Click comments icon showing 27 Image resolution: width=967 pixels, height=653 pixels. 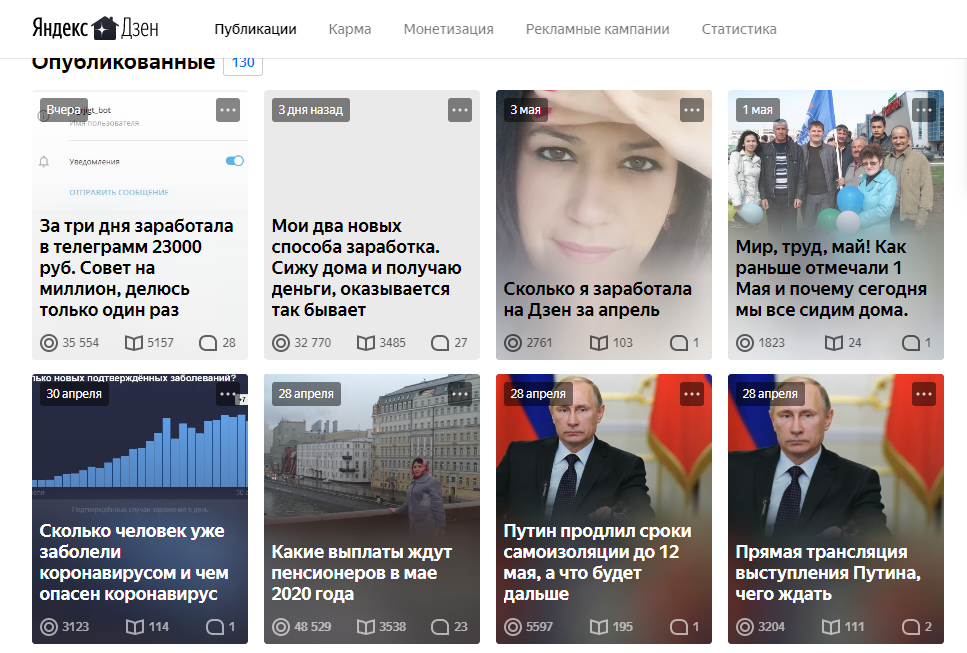tap(440, 343)
